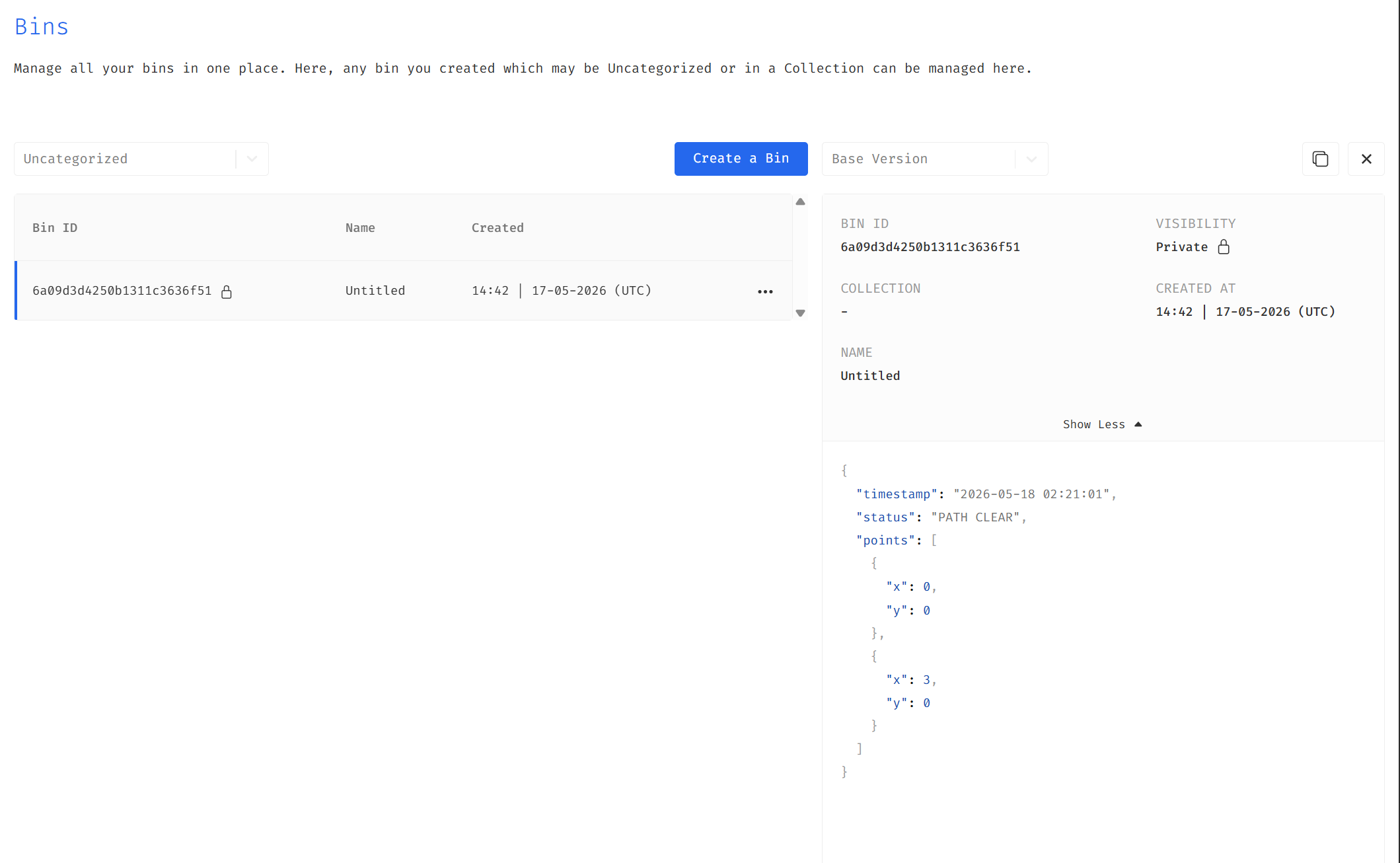The height and width of the screenshot is (863, 1400).
Task: Click the Private lock icon under Visibility
Action: pyautogui.click(x=1224, y=247)
